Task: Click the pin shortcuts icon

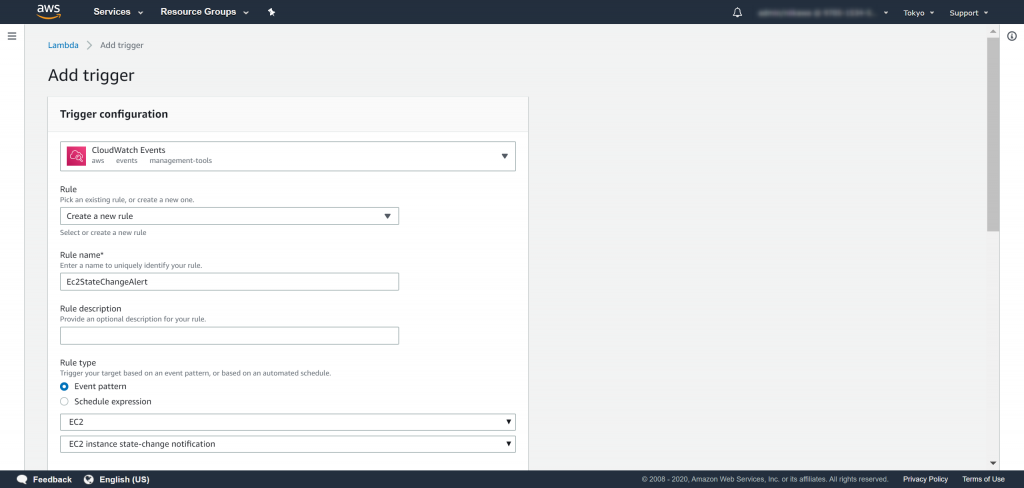Action: pos(272,12)
